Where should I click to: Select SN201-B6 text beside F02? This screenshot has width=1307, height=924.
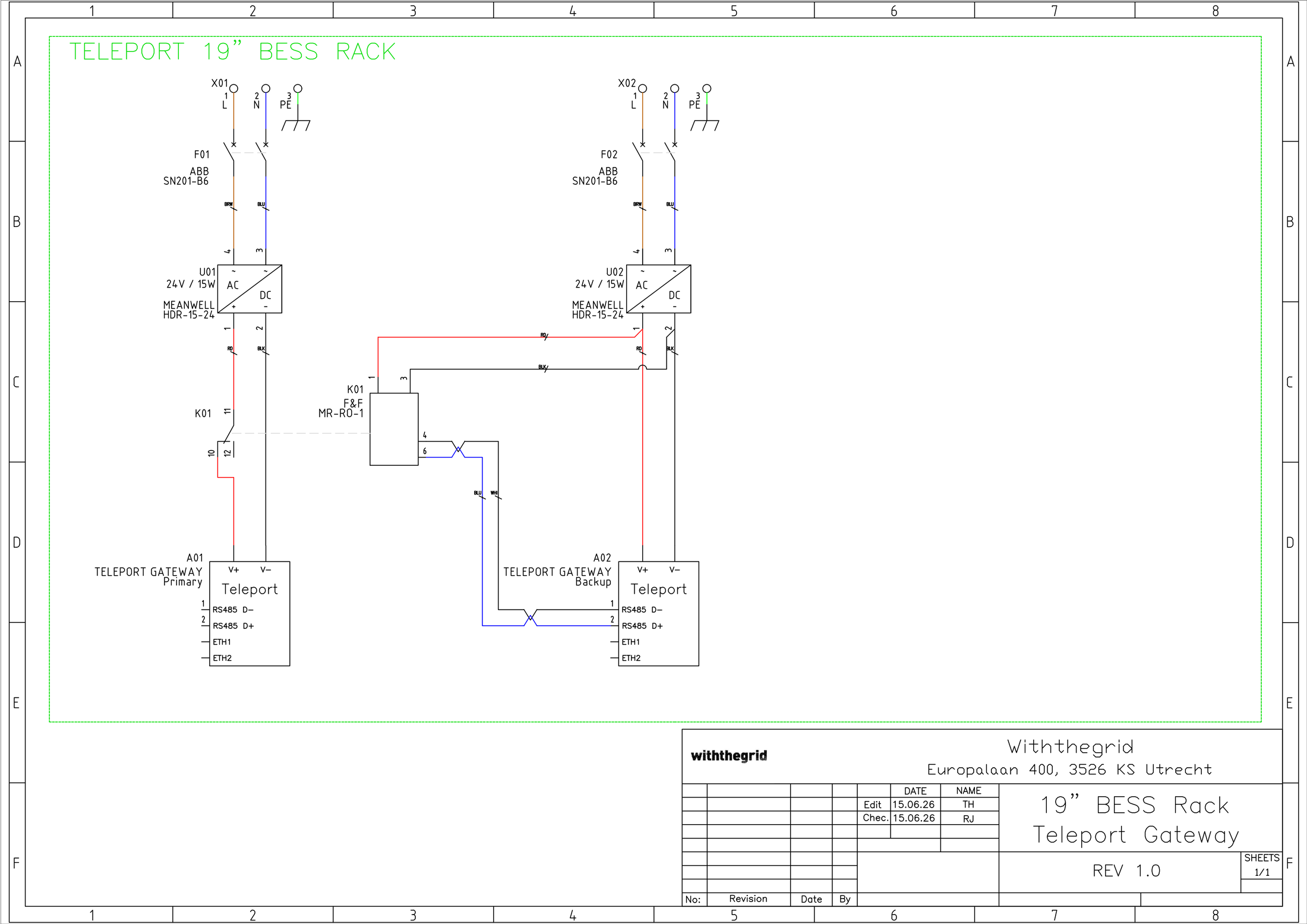(x=595, y=181)
